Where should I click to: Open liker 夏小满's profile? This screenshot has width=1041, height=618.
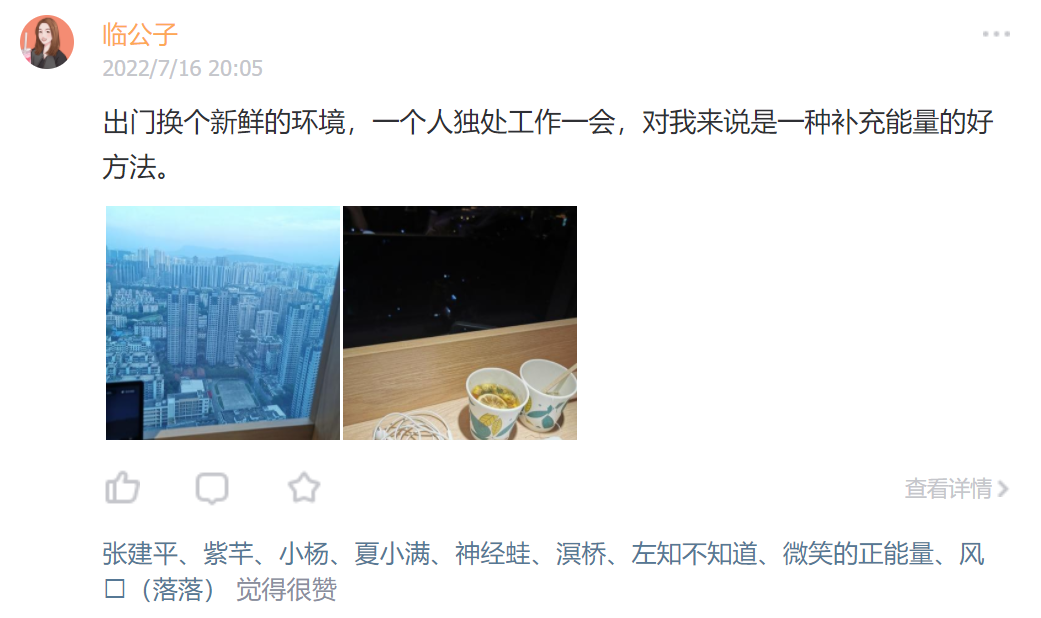pos(392,554)
